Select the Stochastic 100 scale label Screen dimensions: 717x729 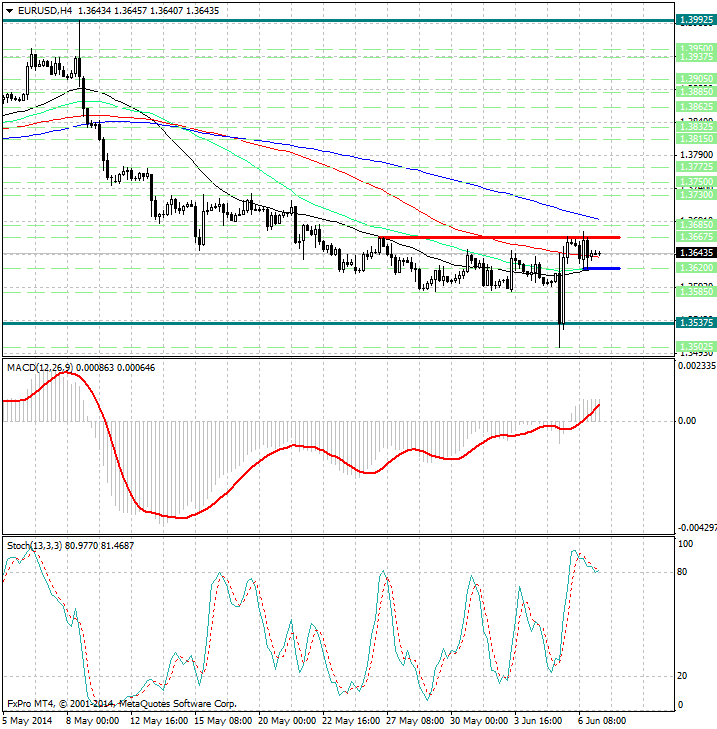click(x=685, y=543)
